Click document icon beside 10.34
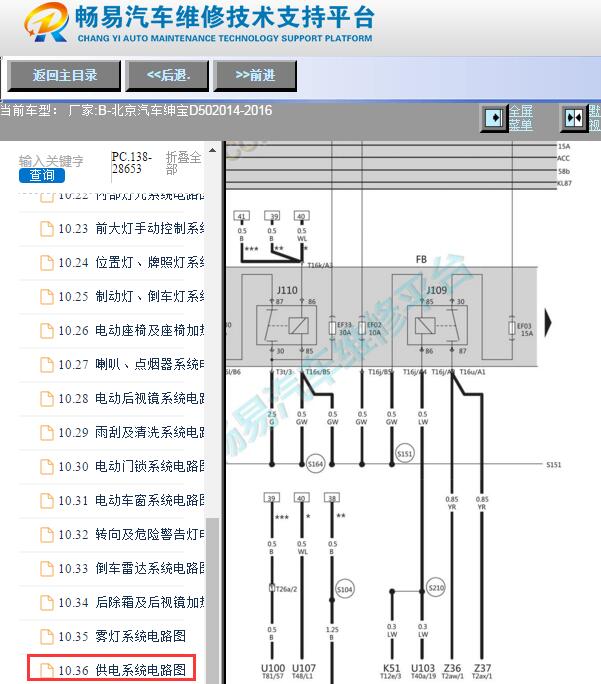This screenshot has height=684, width=601. tap(47, 603)
